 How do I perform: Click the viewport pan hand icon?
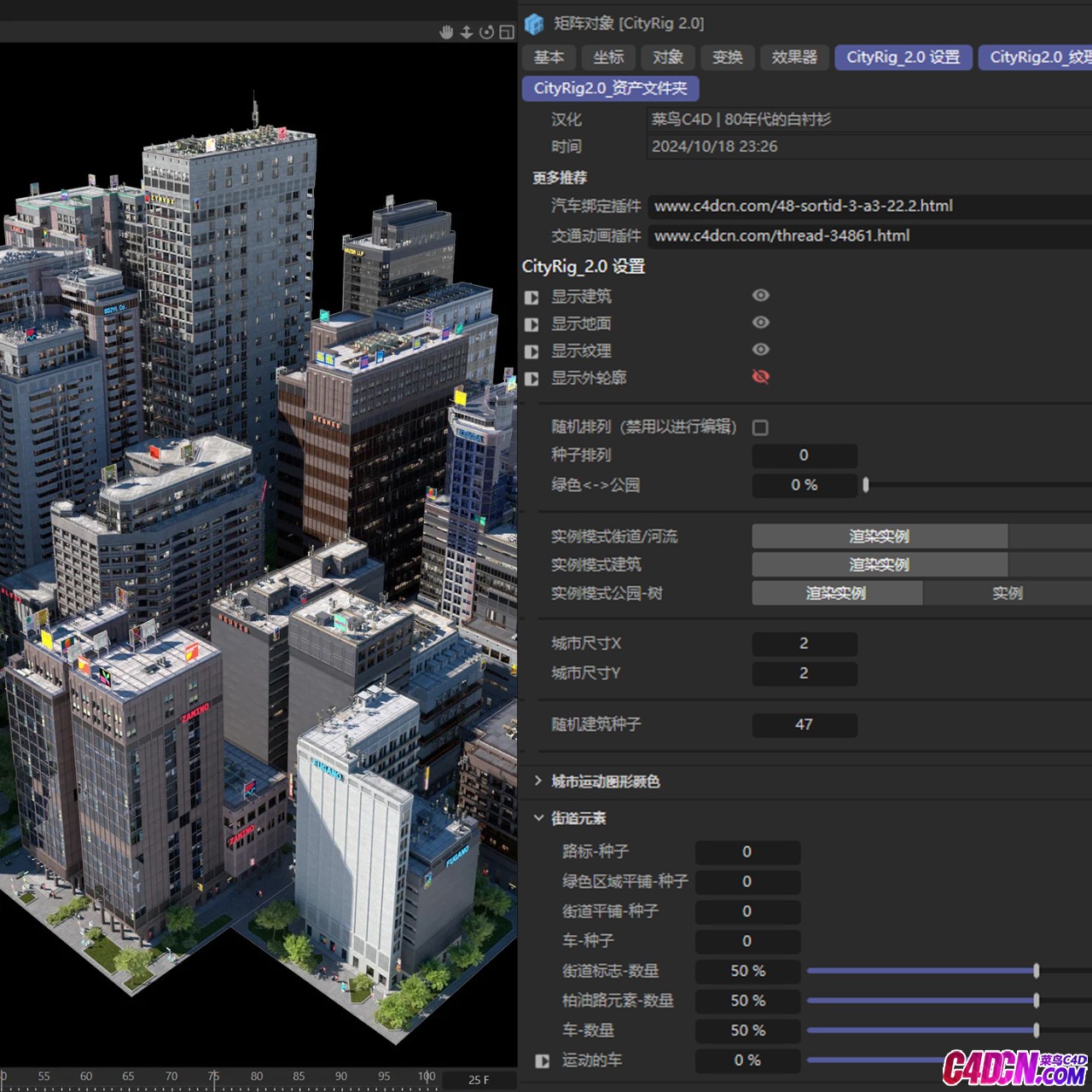tap(446, 32)
